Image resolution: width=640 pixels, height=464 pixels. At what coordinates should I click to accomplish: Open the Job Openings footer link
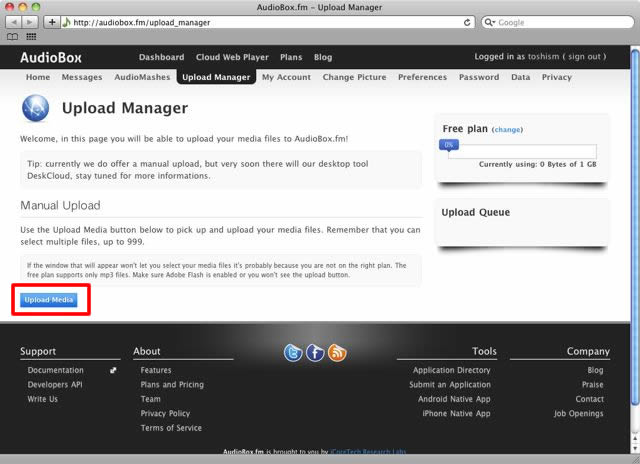pos(578,413)
